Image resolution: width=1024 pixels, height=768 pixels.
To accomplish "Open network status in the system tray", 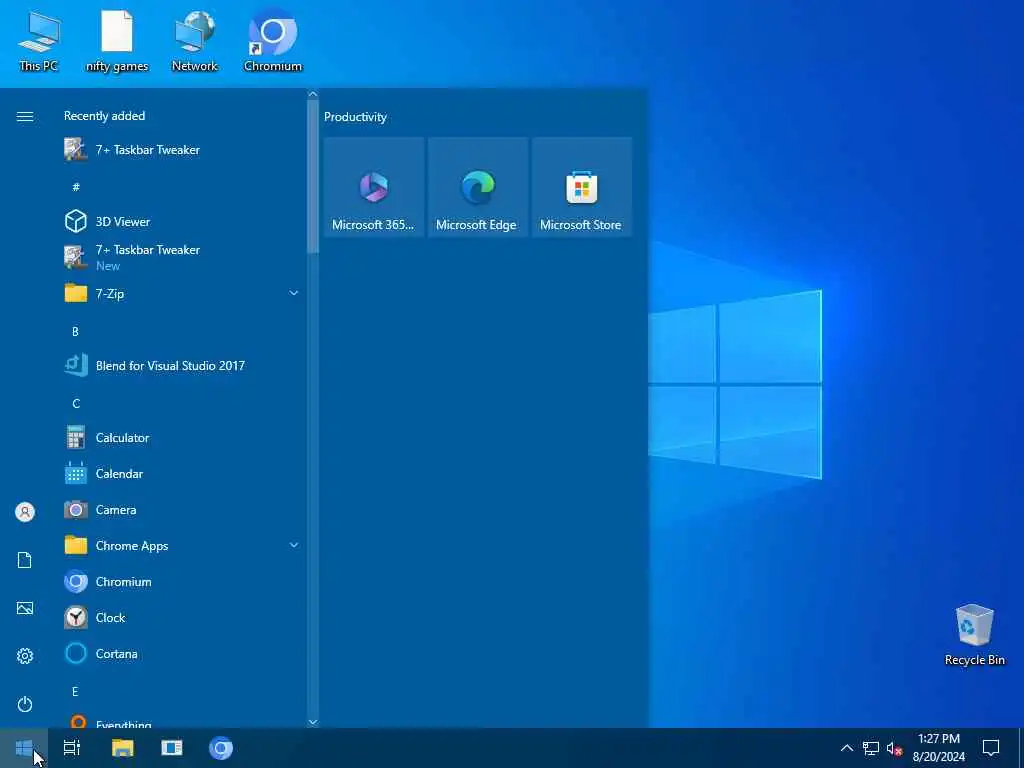I will coord(871,748).
